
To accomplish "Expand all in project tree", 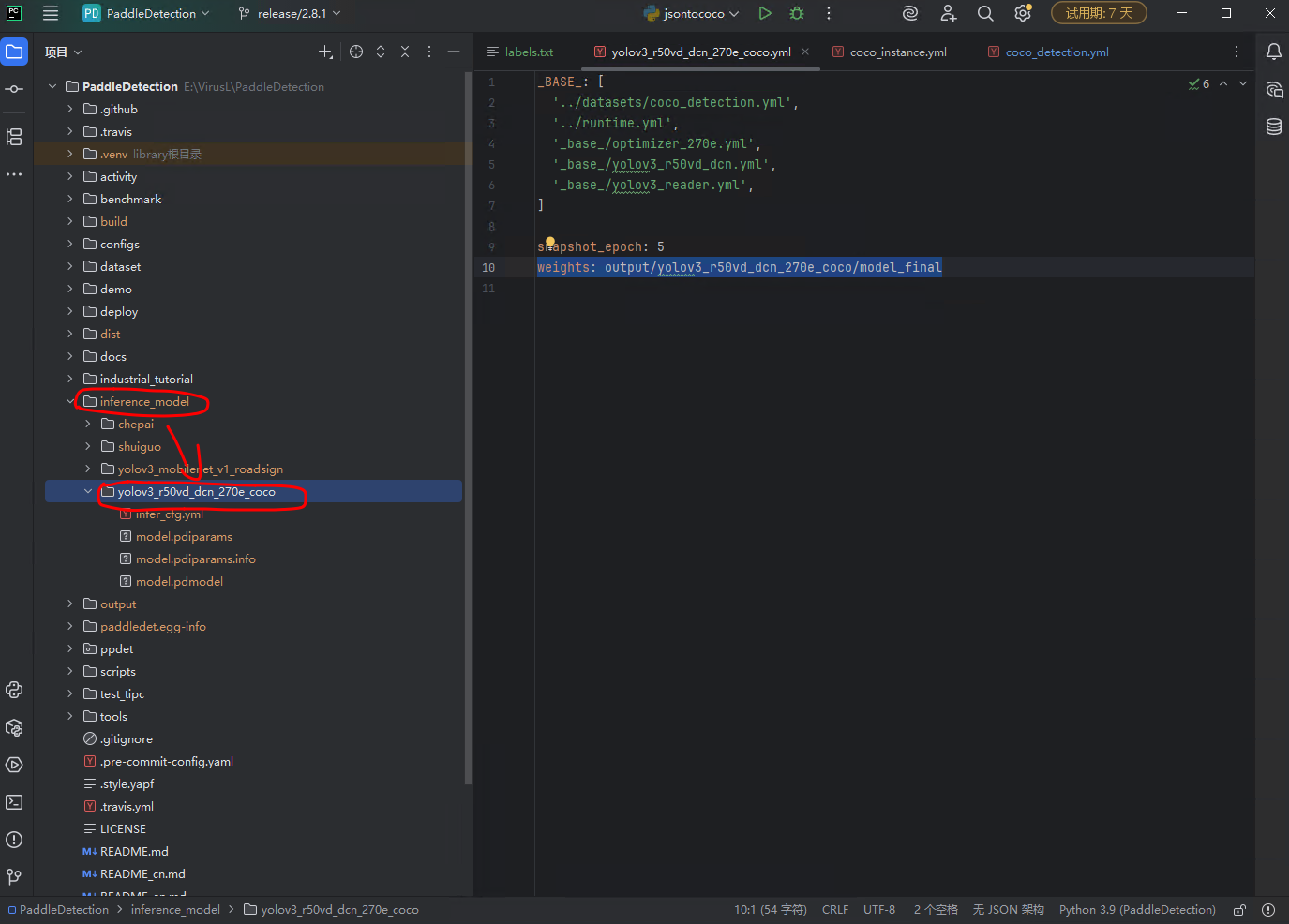I will 381,52.
